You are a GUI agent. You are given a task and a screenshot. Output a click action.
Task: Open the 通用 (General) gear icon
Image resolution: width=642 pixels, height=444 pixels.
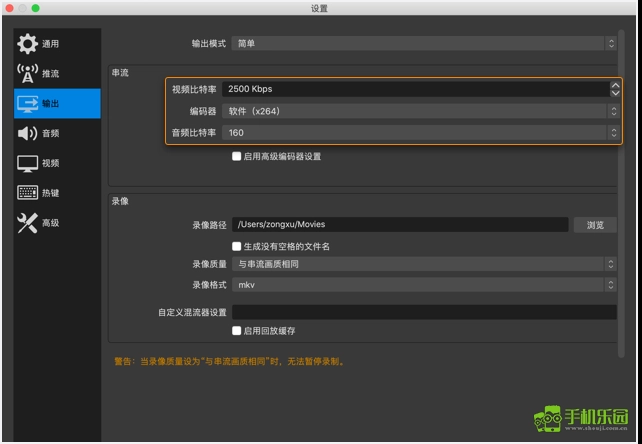coord(28,44)
